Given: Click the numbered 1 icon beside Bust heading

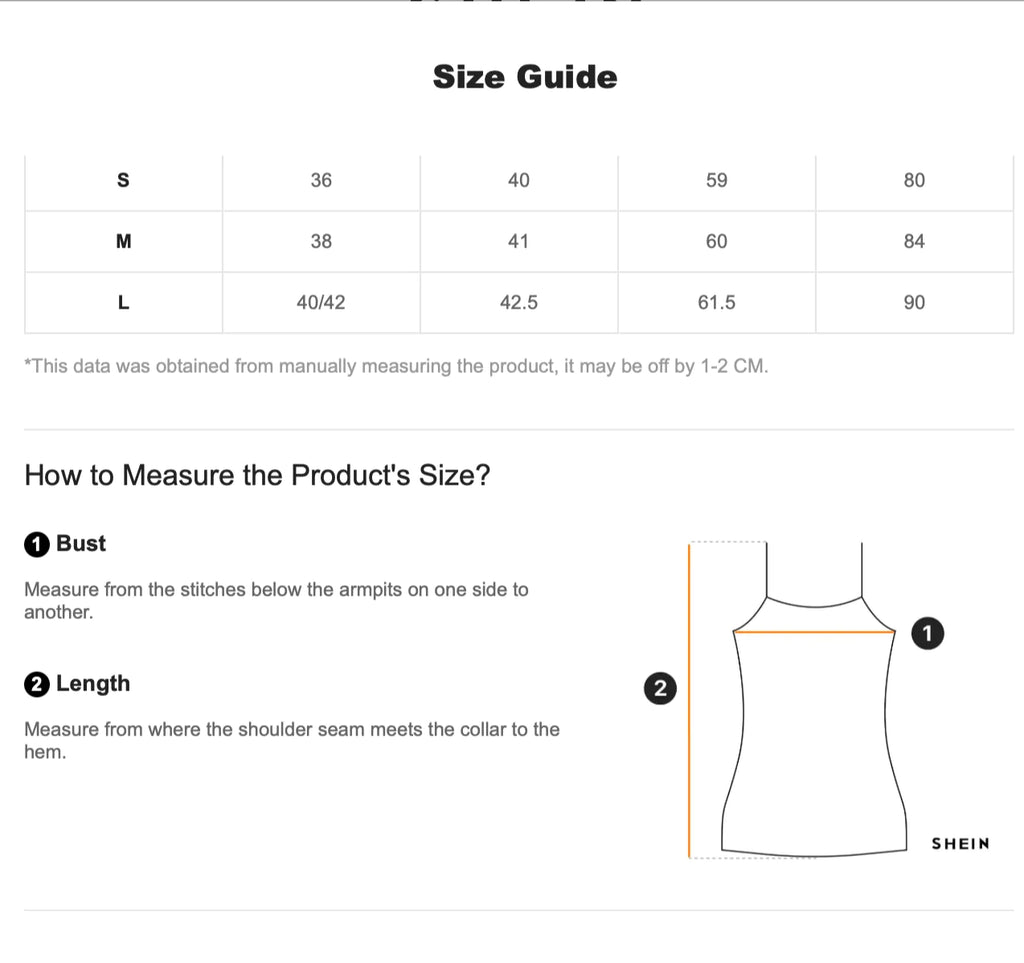Looking at the screenshot, I should pos(36,545).
